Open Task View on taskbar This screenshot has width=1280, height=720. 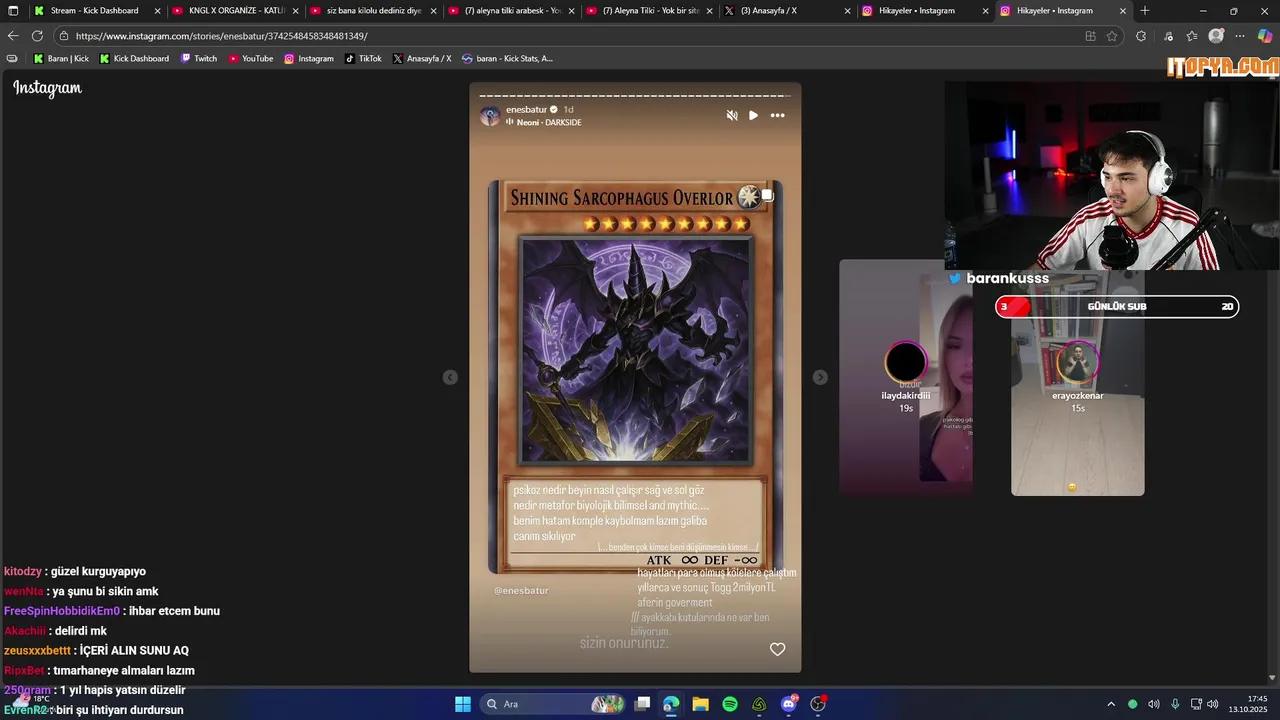tap(642, 704)
